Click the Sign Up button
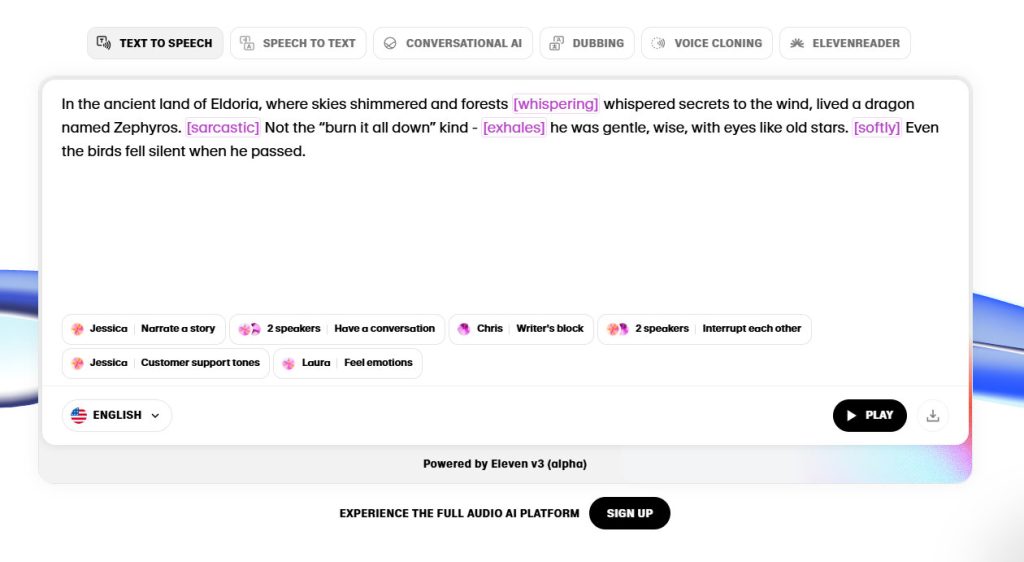The image size is (1024, 562). [x=629, y=513]
